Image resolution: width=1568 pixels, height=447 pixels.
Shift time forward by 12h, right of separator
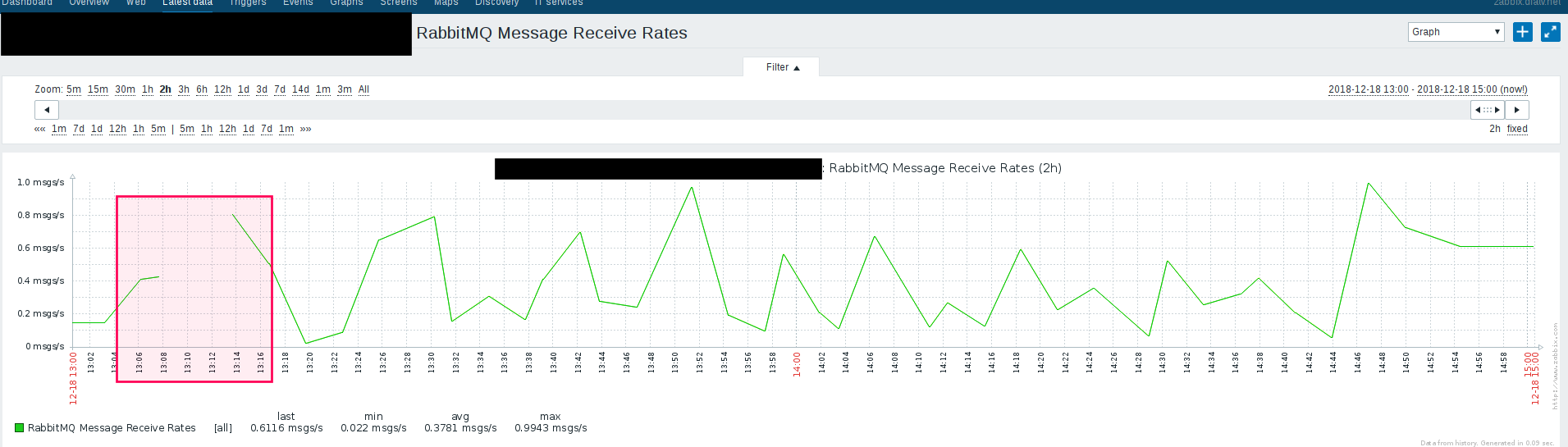coord(227,129)
